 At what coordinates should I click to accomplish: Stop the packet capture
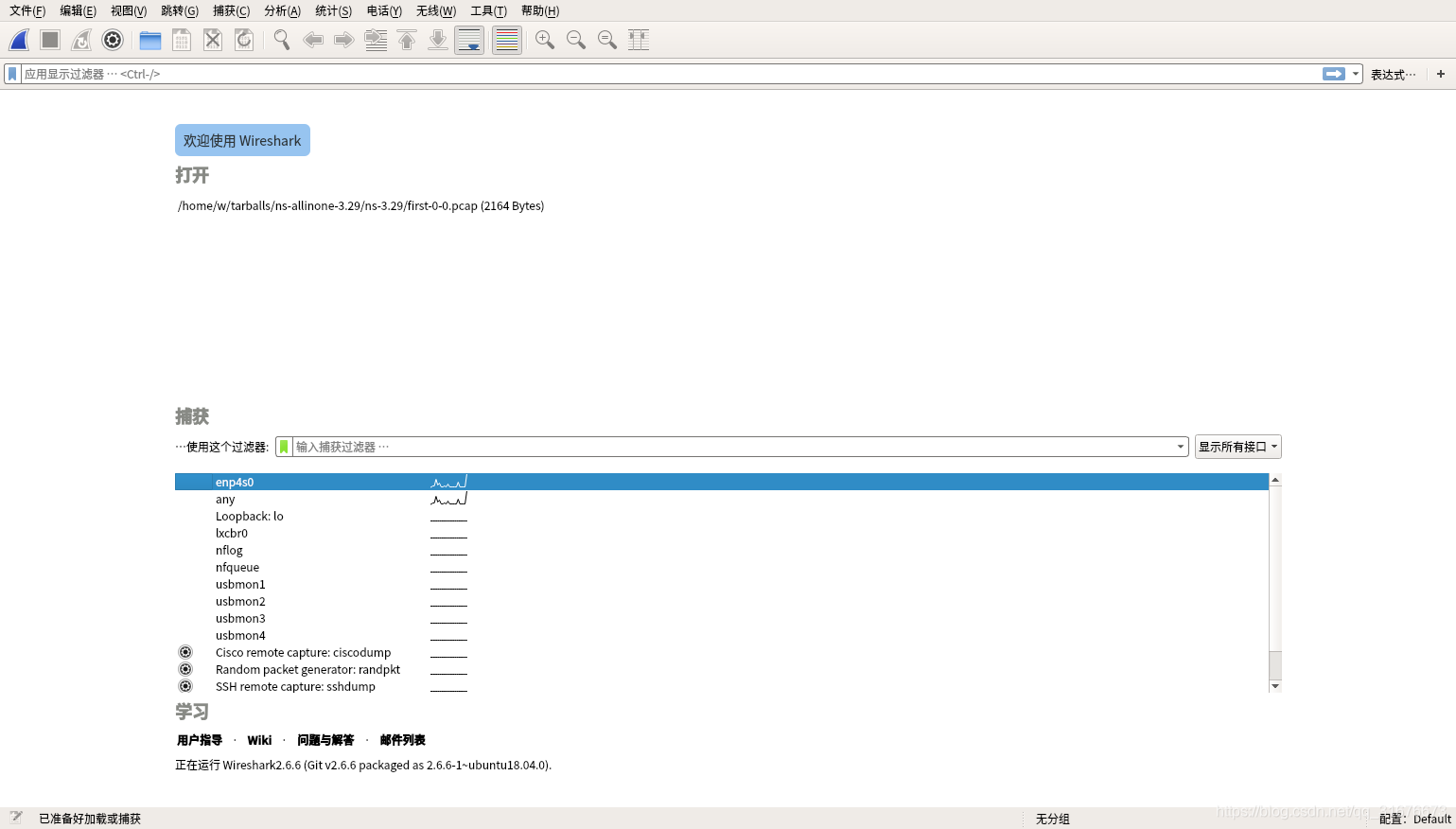[50, 40]
